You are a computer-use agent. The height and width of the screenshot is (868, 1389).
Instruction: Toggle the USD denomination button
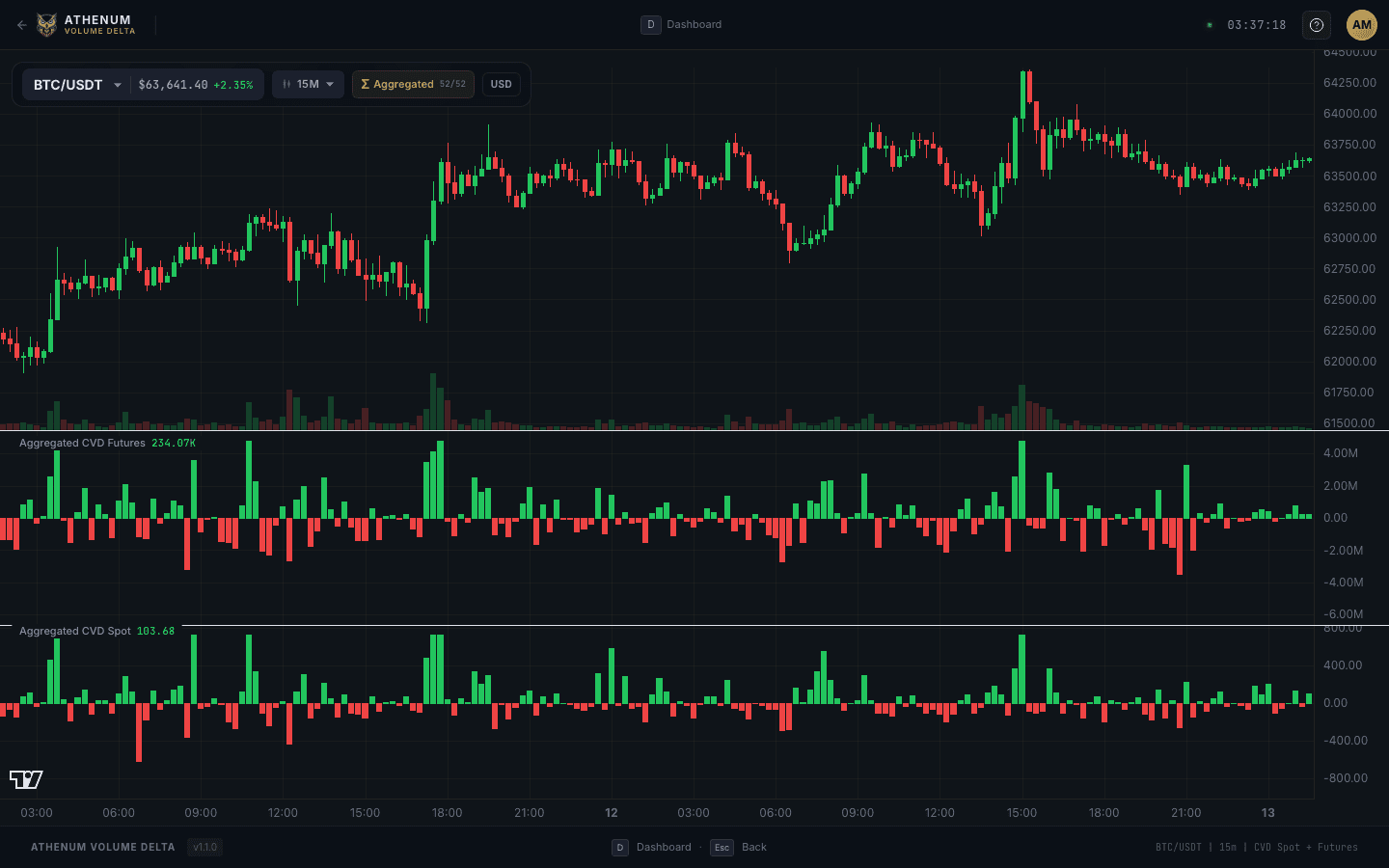(x=502, y=85)
